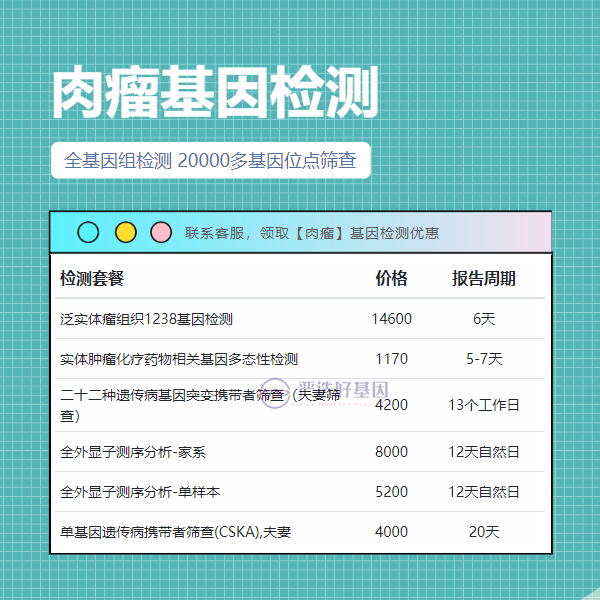Select 单基因遗传病携带者筛查(CSKA),夫妻 package
This screenshot has height=600, width=600.
point(175,532)
